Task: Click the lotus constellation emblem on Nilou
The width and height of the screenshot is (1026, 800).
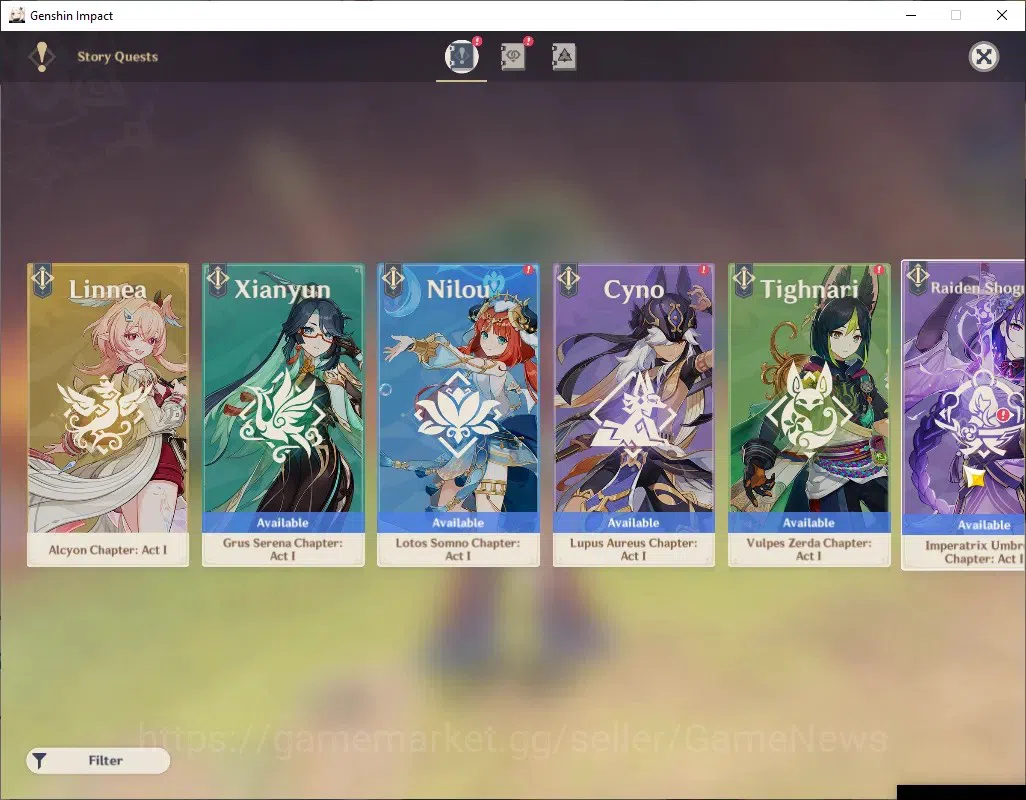Action: point(458,415)
